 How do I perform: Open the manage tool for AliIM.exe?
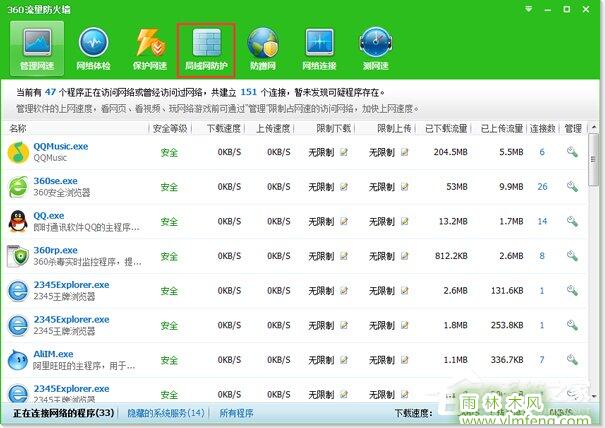point(572,360)
